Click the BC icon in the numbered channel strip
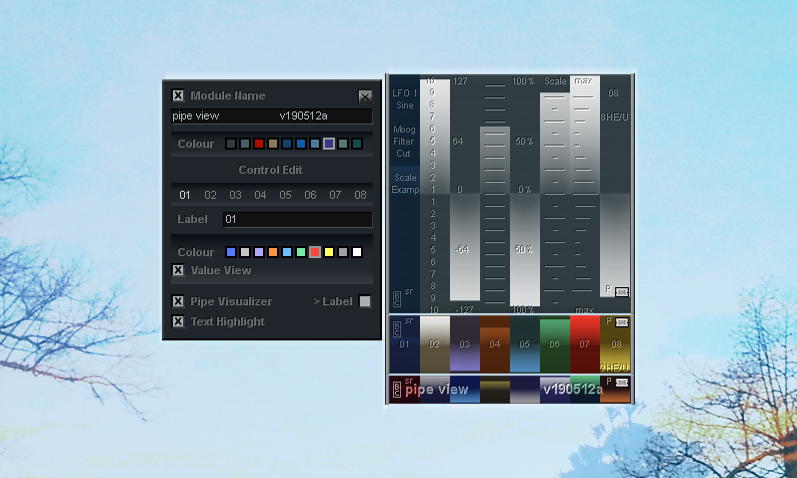Image resolution: width=797 pixels, height=478 pixels. tap(396, 327)
